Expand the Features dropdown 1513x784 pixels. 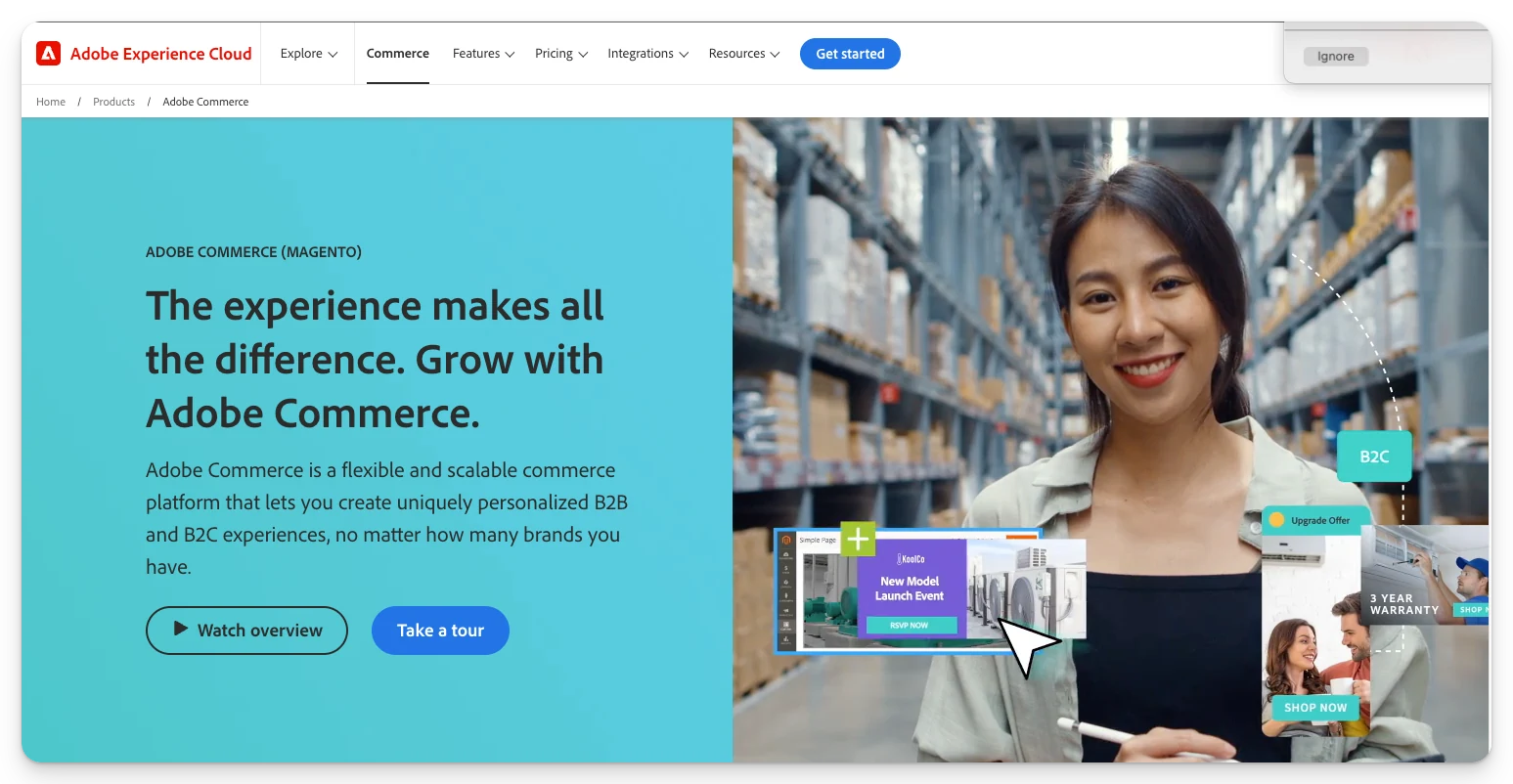(483, 54)
